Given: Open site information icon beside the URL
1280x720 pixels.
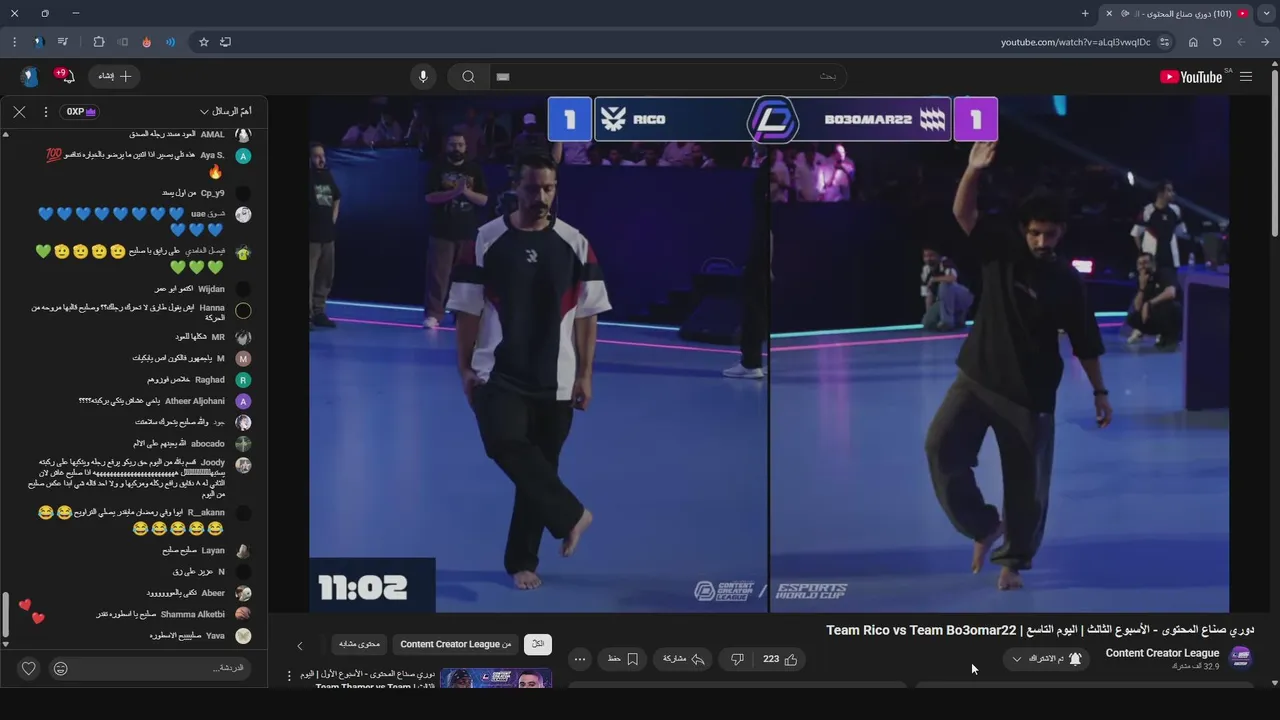Looking at the screenshot, I should pos(1165,42).
